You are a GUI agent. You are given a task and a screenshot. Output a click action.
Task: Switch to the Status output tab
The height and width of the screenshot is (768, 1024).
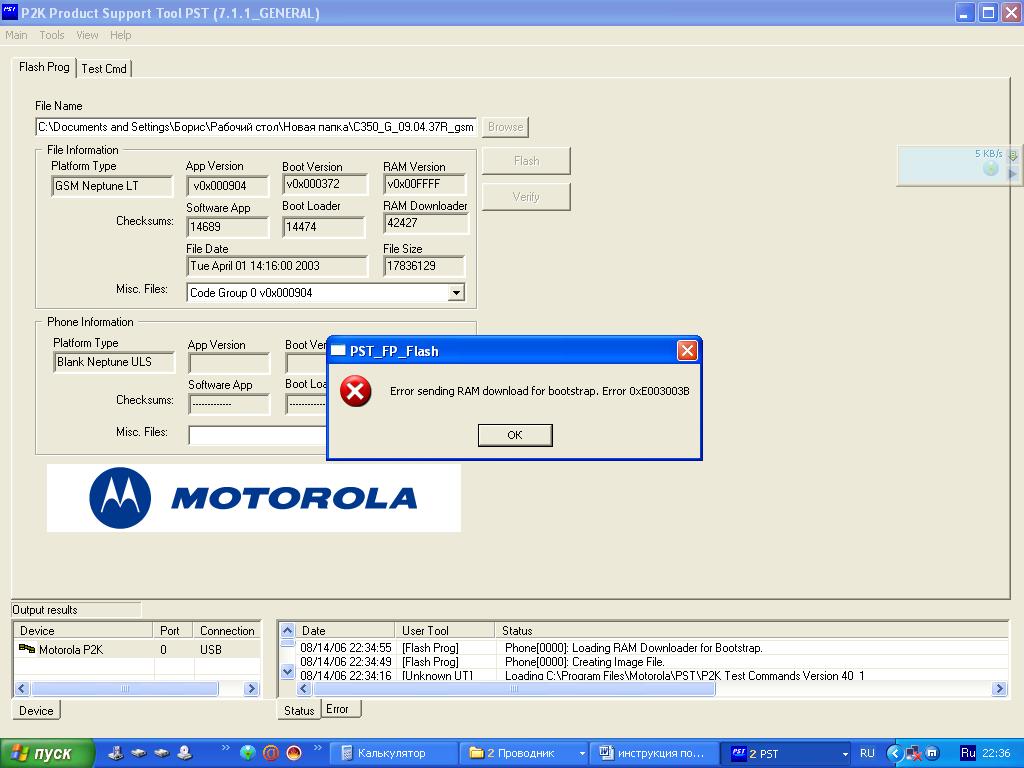tap(299, 710)
